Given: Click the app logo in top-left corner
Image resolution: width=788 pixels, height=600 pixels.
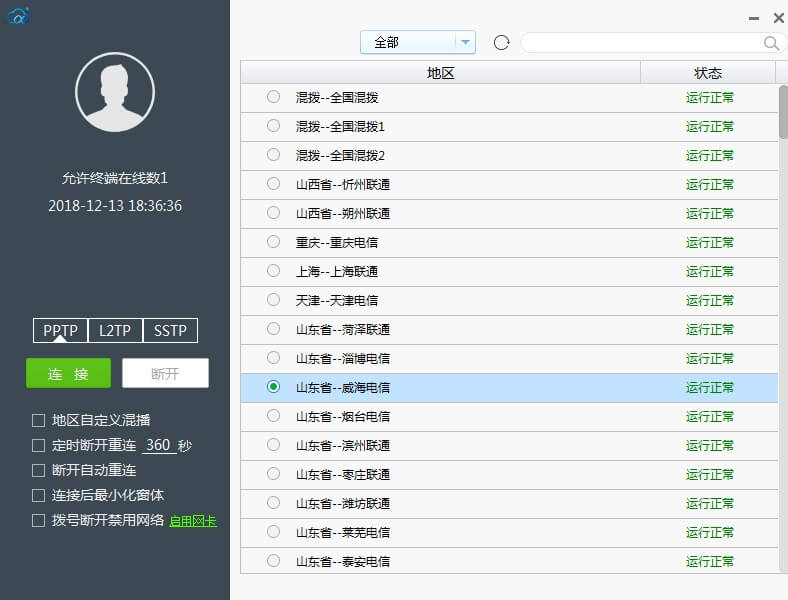Looking at the screenshot, I should [x=18, y=16].
